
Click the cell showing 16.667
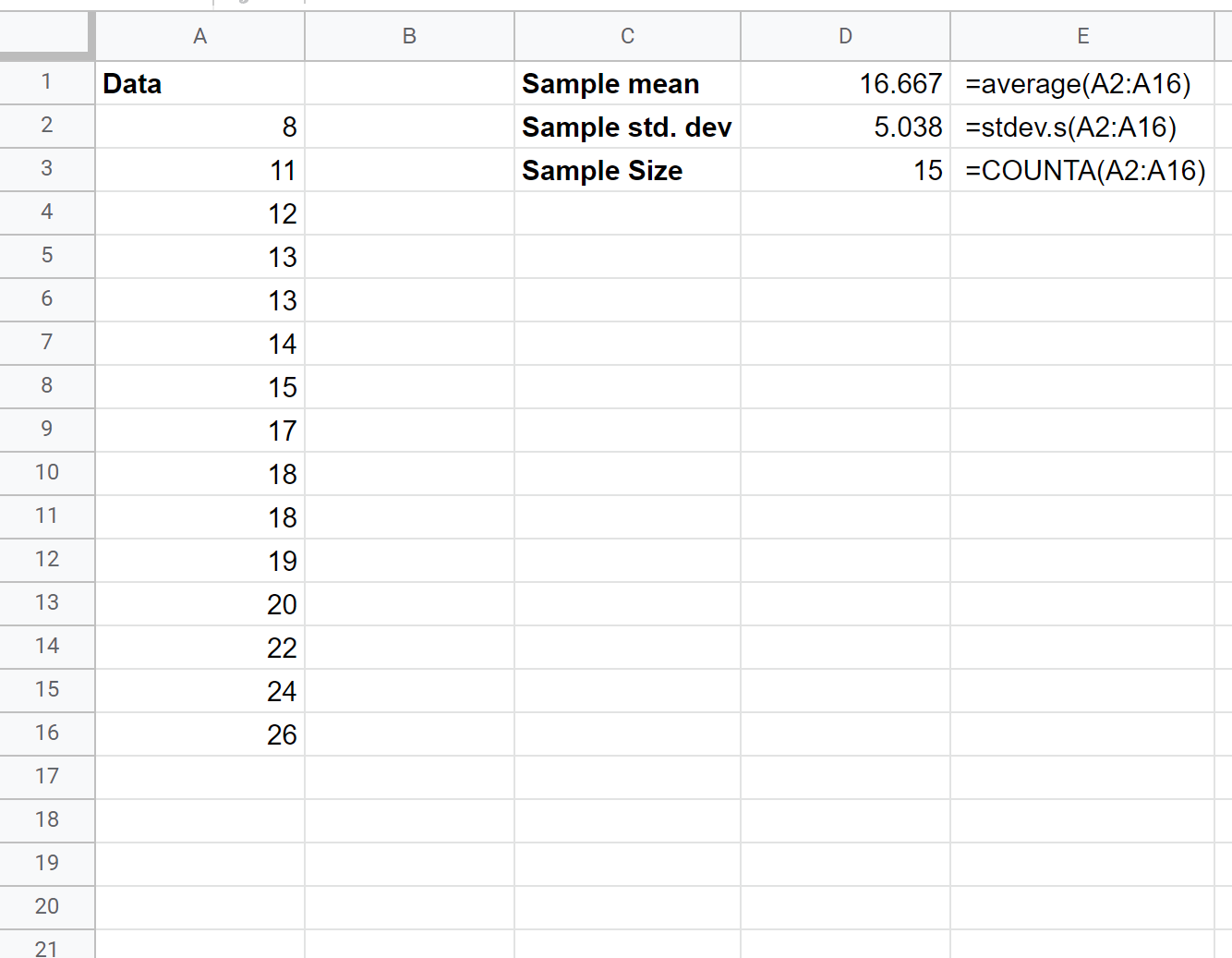pos(845,84)
